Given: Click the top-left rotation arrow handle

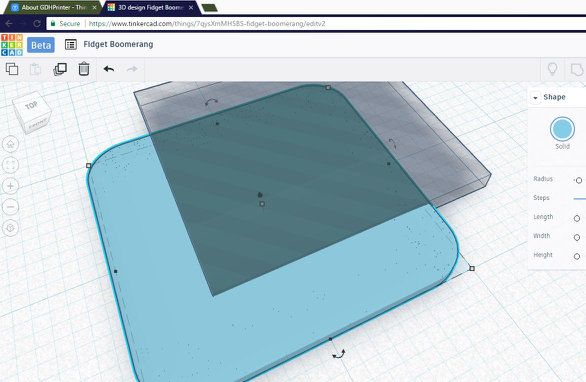Looking at the screenshot, I should 212,102.
